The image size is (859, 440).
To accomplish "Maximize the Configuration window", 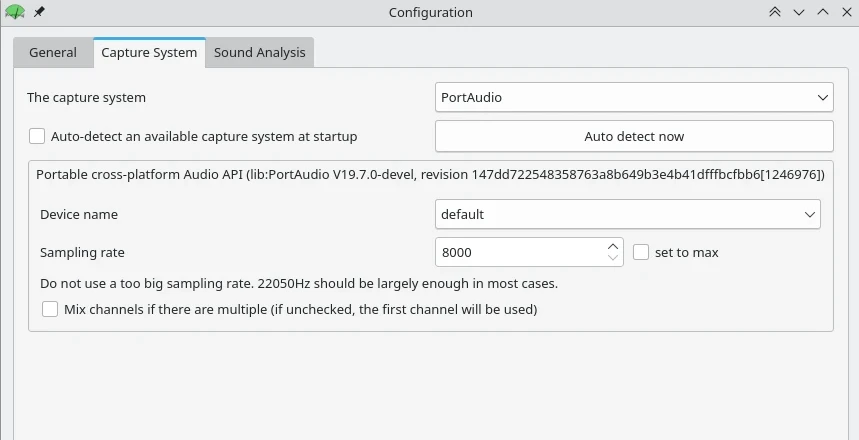I will point(823,12).
